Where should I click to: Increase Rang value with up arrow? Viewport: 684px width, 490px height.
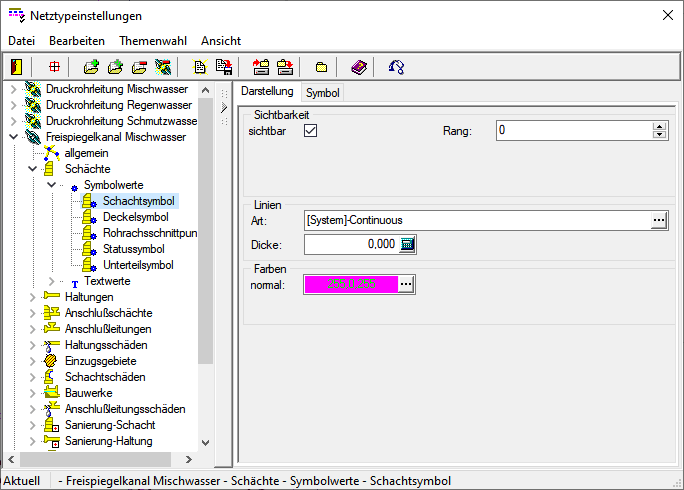[x=659, y=126]
